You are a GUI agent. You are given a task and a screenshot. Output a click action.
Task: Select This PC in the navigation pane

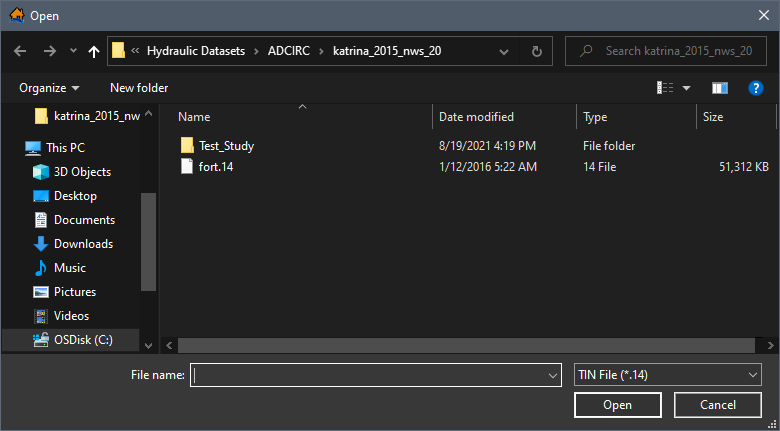click(55, 148)
